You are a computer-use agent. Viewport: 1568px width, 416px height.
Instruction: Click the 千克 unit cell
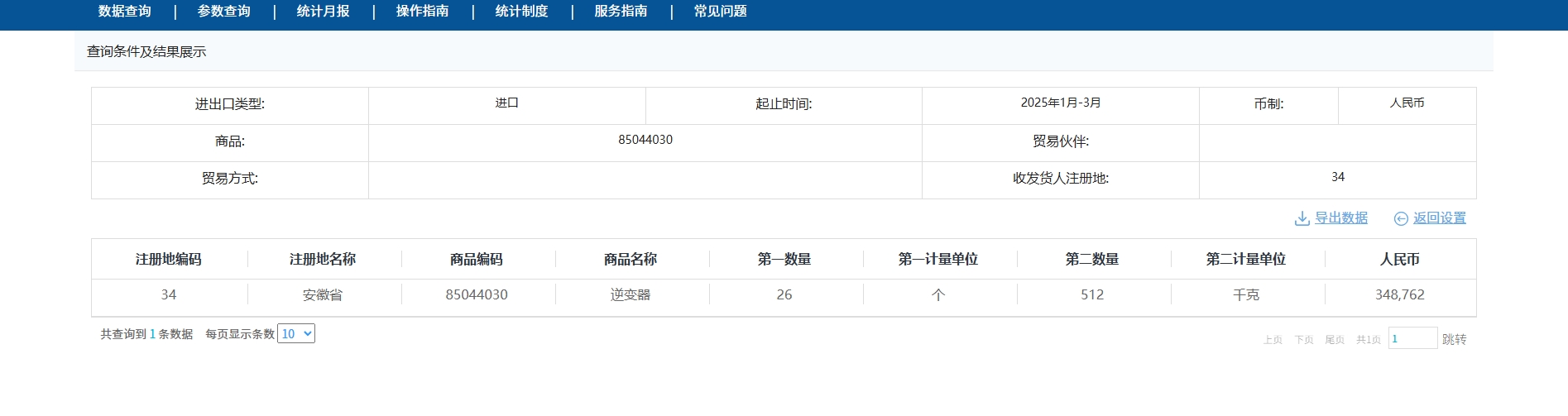coord(1246,294)
